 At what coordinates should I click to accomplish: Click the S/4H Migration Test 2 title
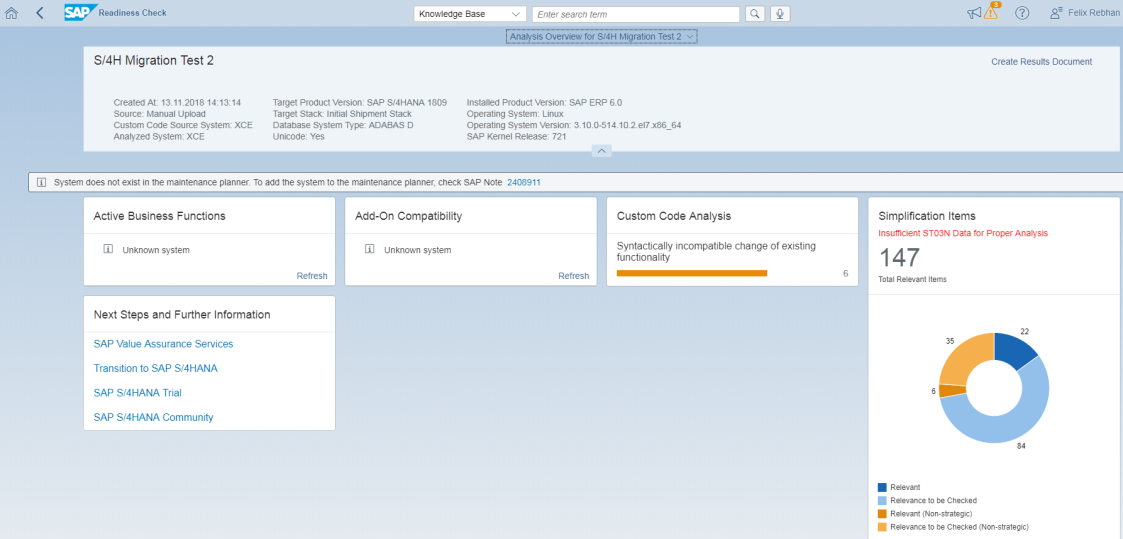pos(153,61)
